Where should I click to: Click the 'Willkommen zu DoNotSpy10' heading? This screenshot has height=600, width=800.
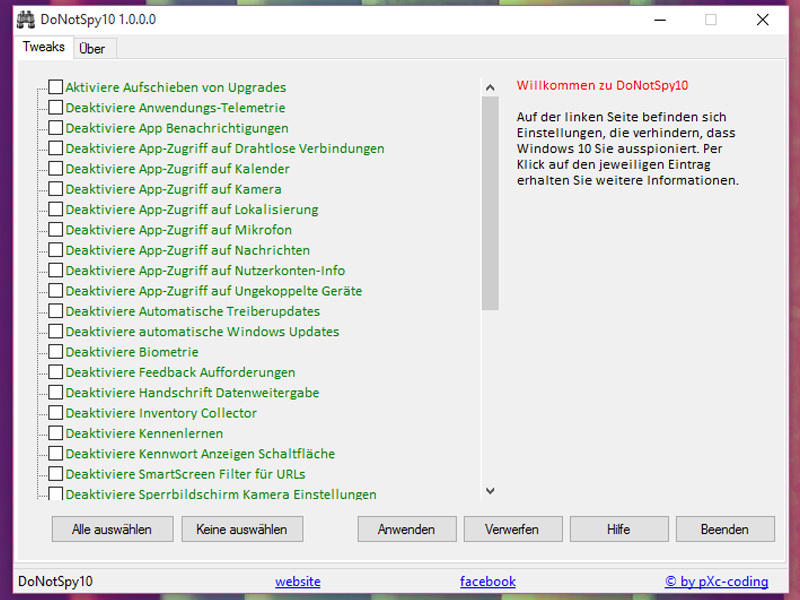pos(603,85)
